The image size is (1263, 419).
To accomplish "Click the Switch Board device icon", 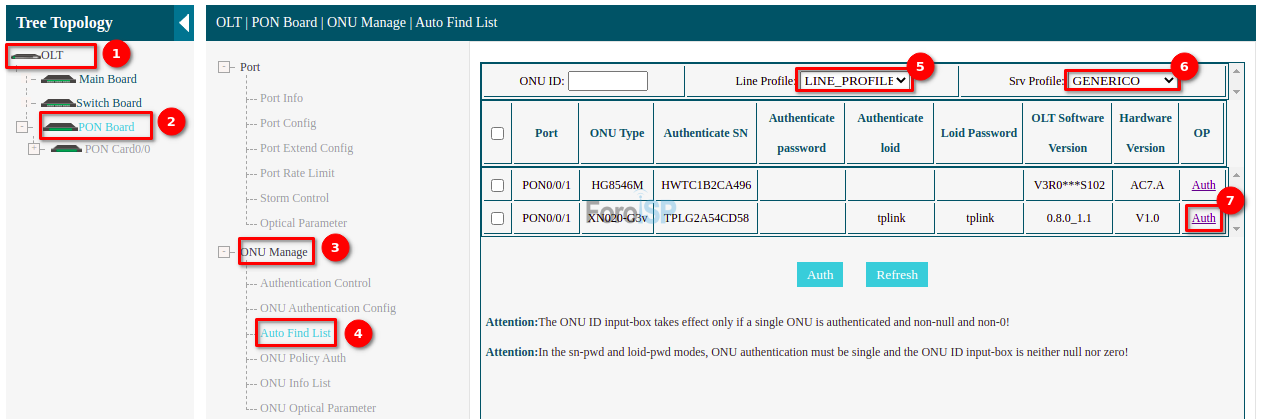I will (58, 103).
